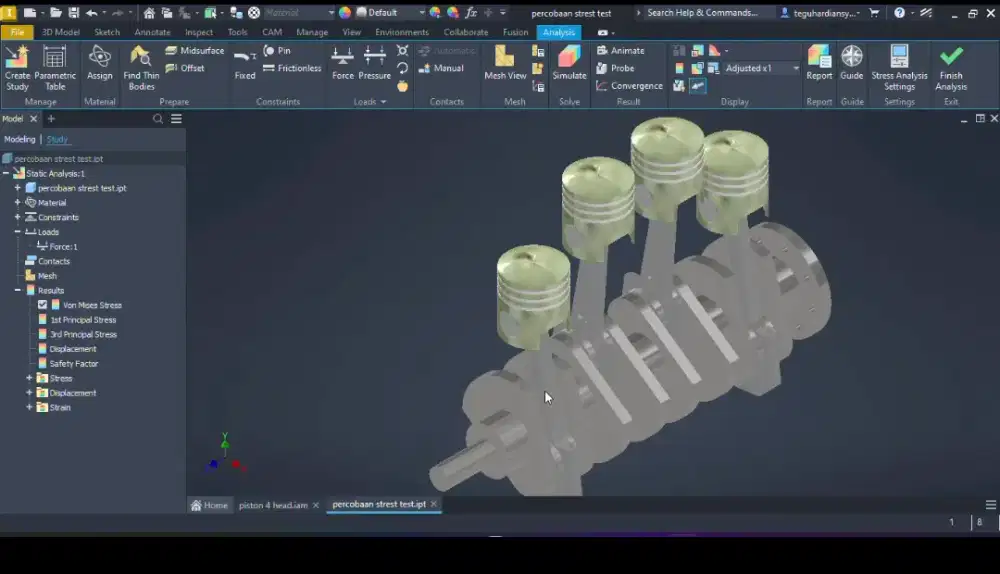1000x574 pixels.
Task: Open the Guide tool
Action: [851, 63]
